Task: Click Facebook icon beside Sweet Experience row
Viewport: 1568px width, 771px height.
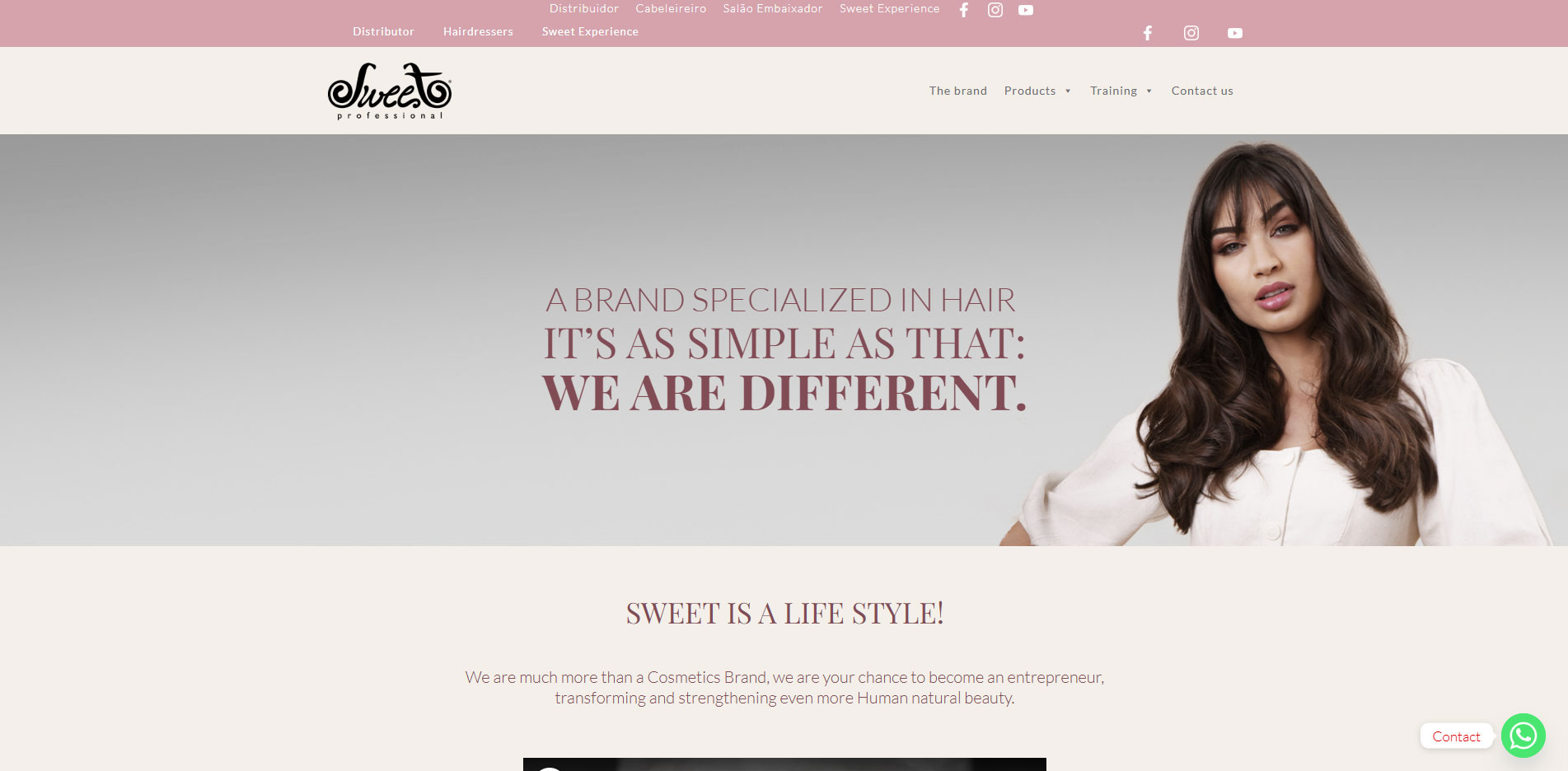Action: pos(1148,33)
